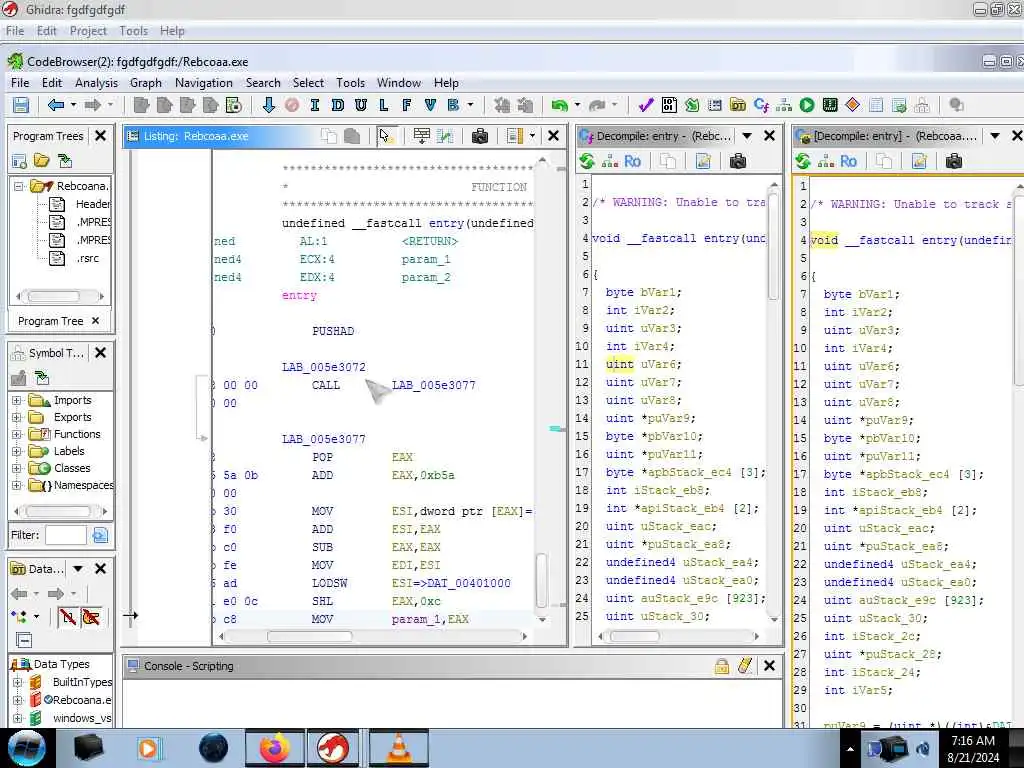Expand the Classes folder in Symbol Tree
The width and height of the screenshot is (1024, 768).
[16, 468]
